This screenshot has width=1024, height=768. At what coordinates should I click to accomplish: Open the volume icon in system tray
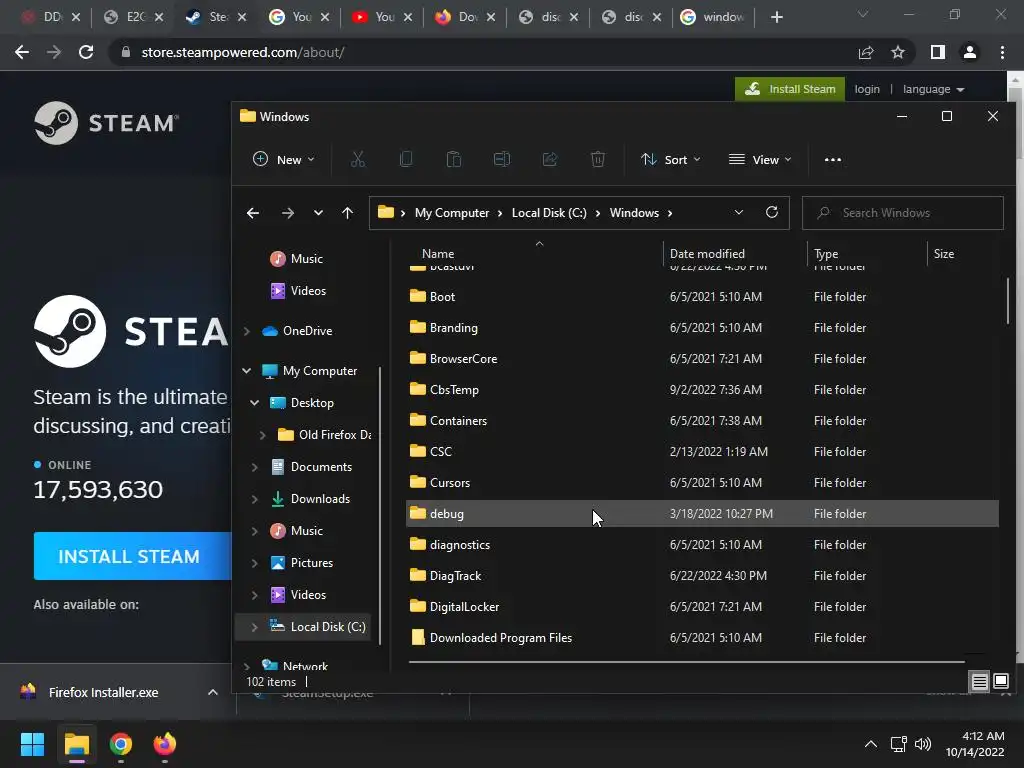pyautogui.click(x=923, y=744)
